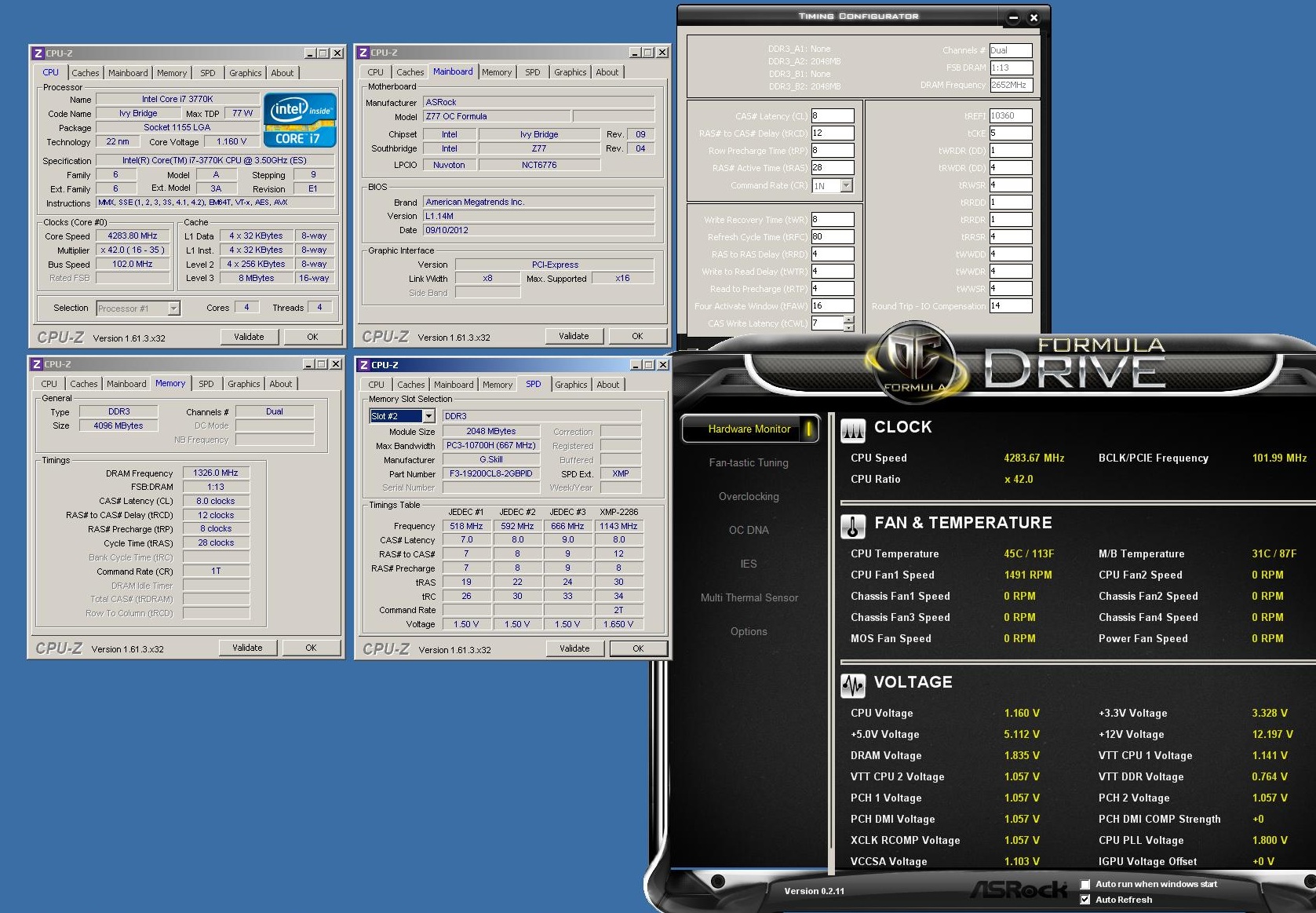
Task: Uncheck the Auto Refresh checkbox
Action: tap(1085, 900)
